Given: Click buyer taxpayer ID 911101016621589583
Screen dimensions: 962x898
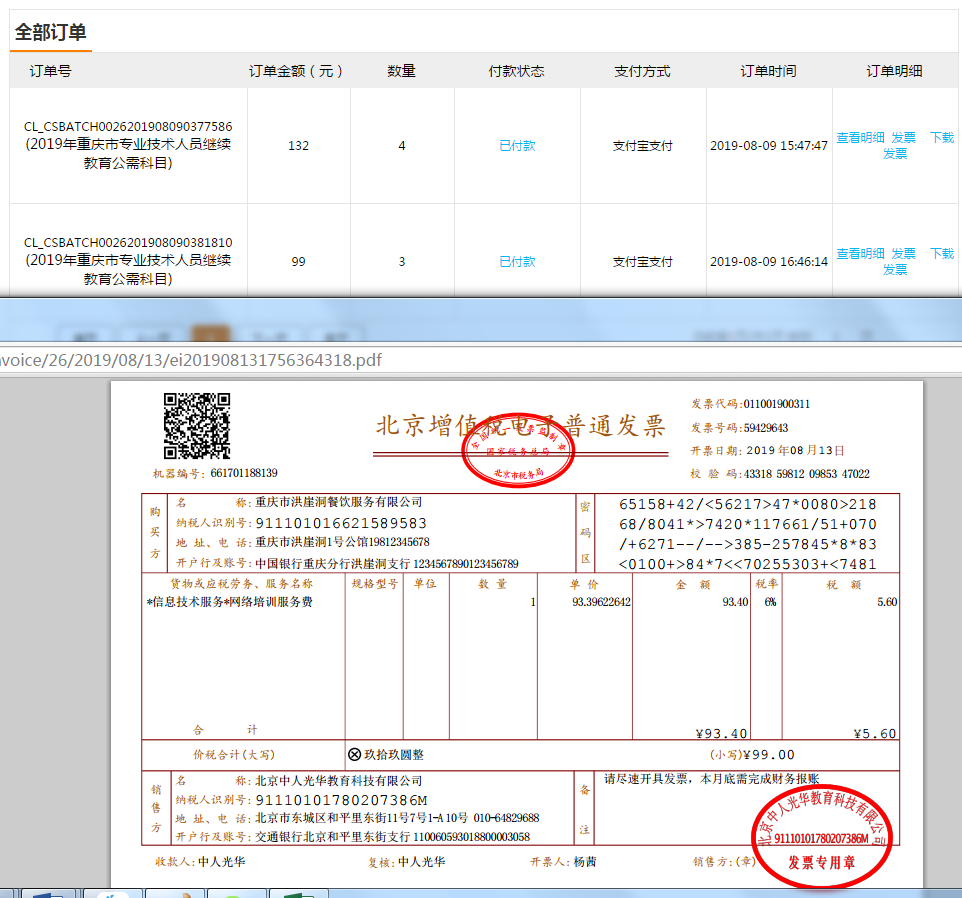Looking at the screenshot, I should coord(341,523).
